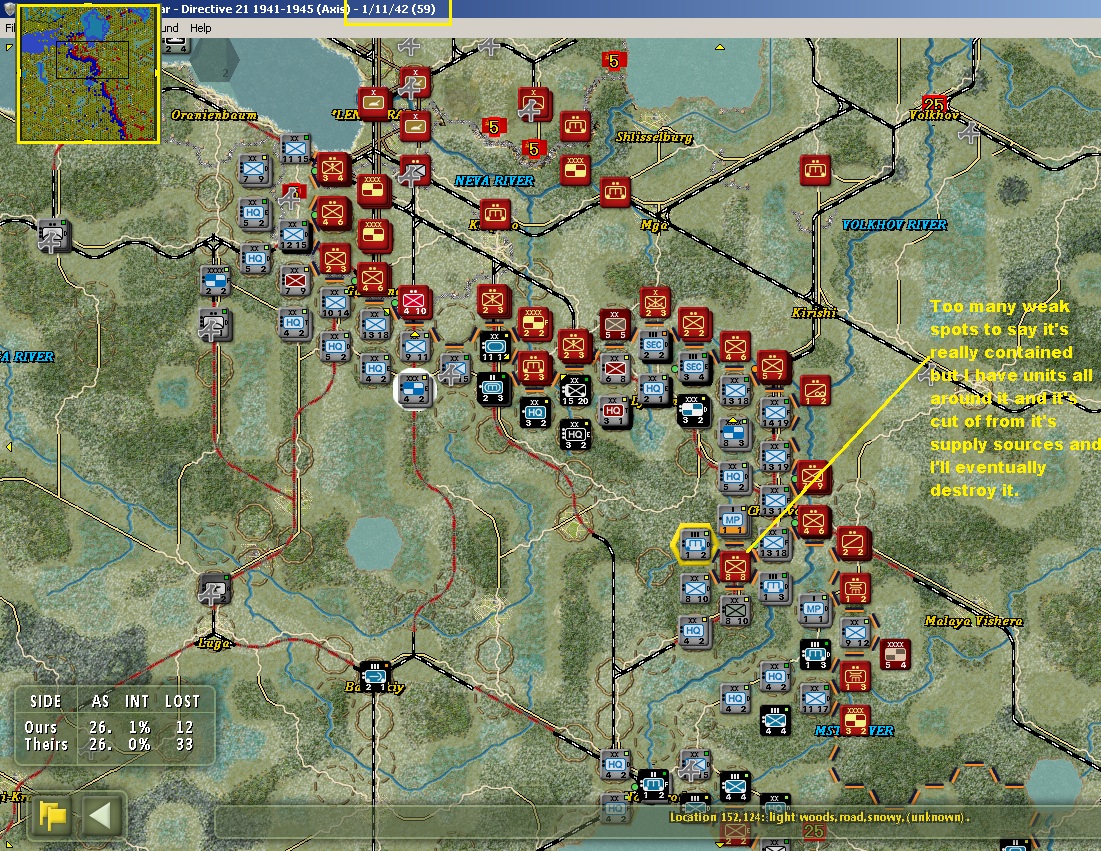Click the 'Shlisselburg' city label

pos(654,137)
